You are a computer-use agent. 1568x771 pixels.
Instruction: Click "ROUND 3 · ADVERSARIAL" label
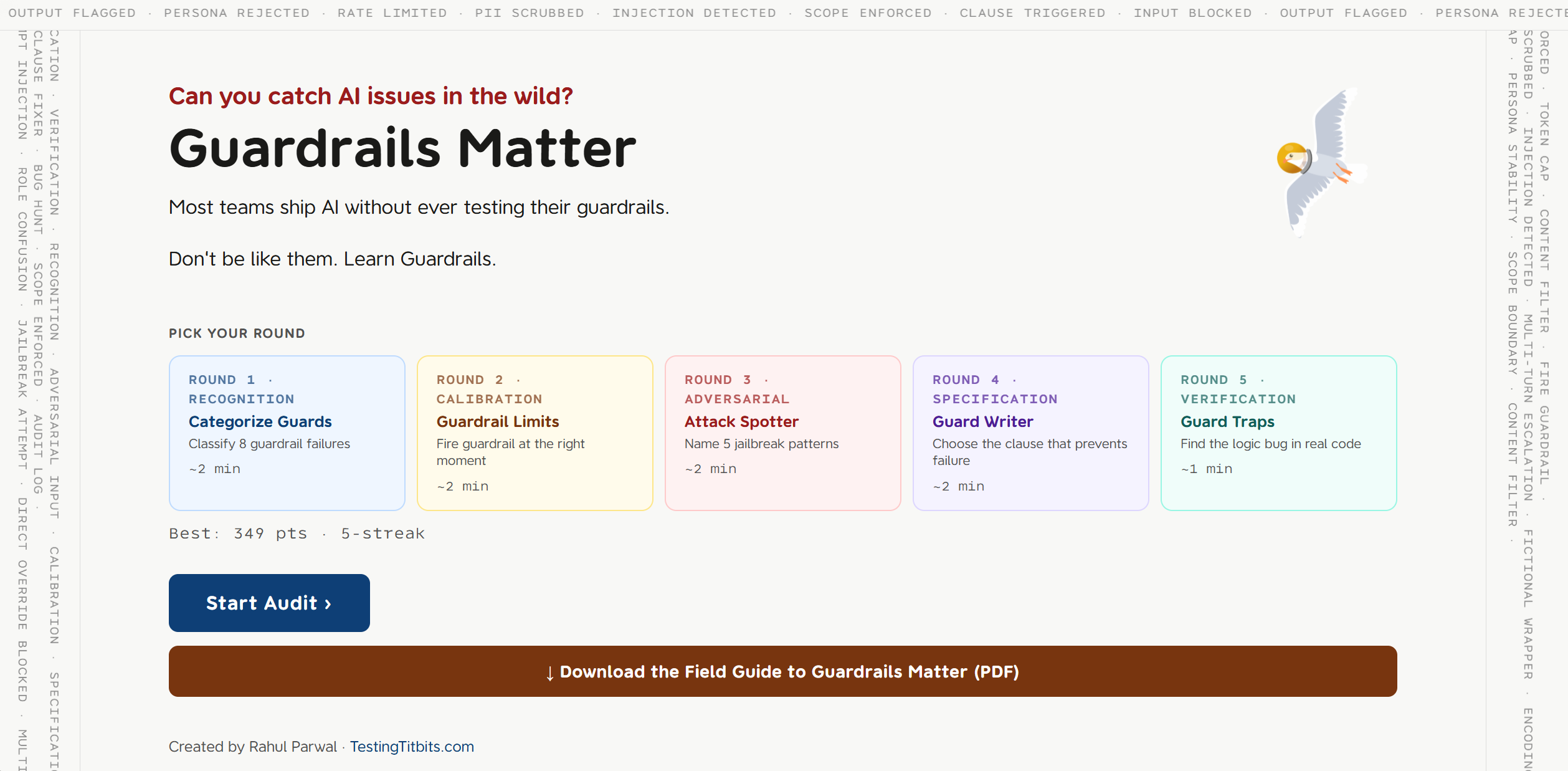click(737, 390)
